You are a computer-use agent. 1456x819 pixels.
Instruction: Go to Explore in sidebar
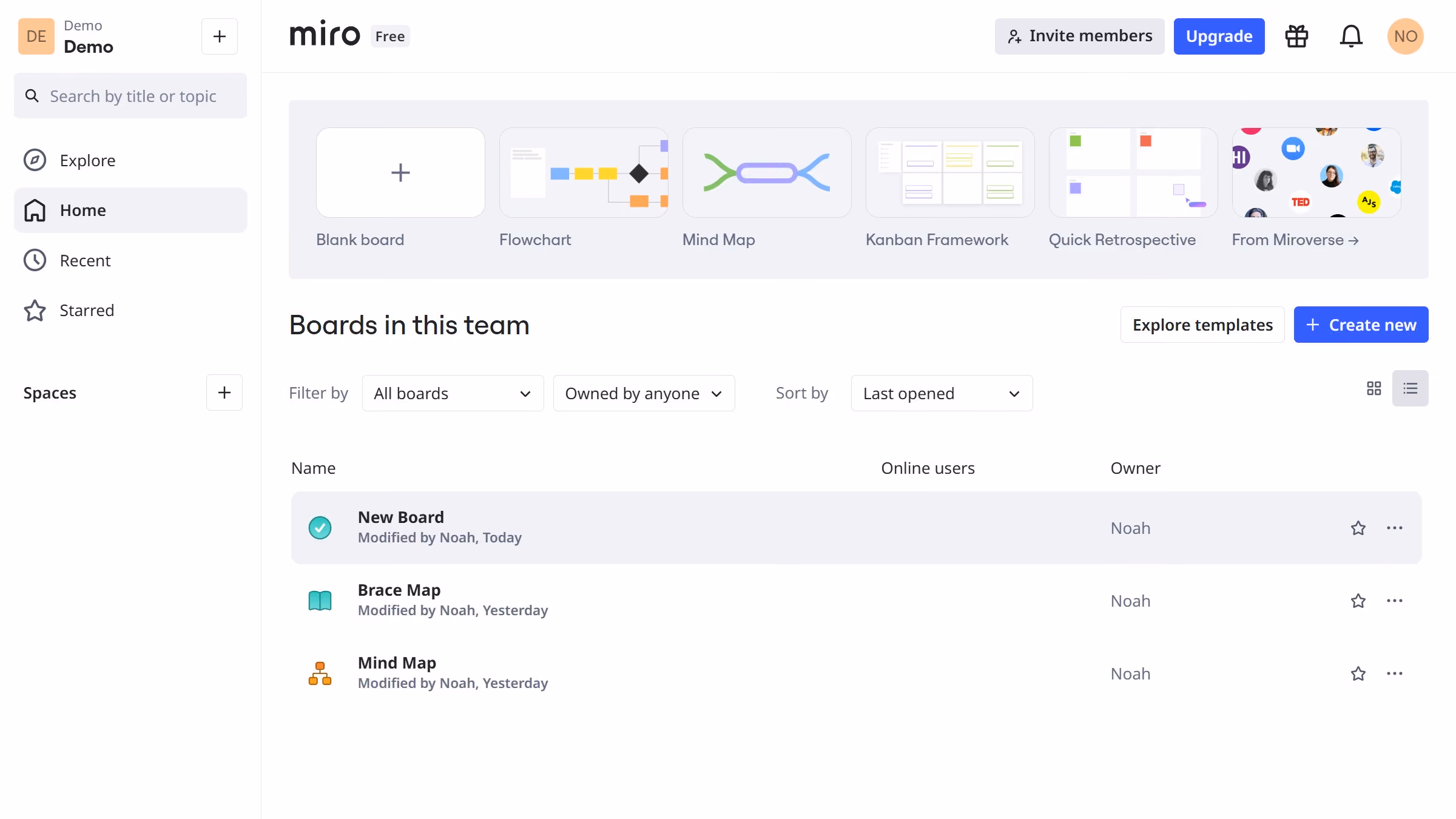130,160
